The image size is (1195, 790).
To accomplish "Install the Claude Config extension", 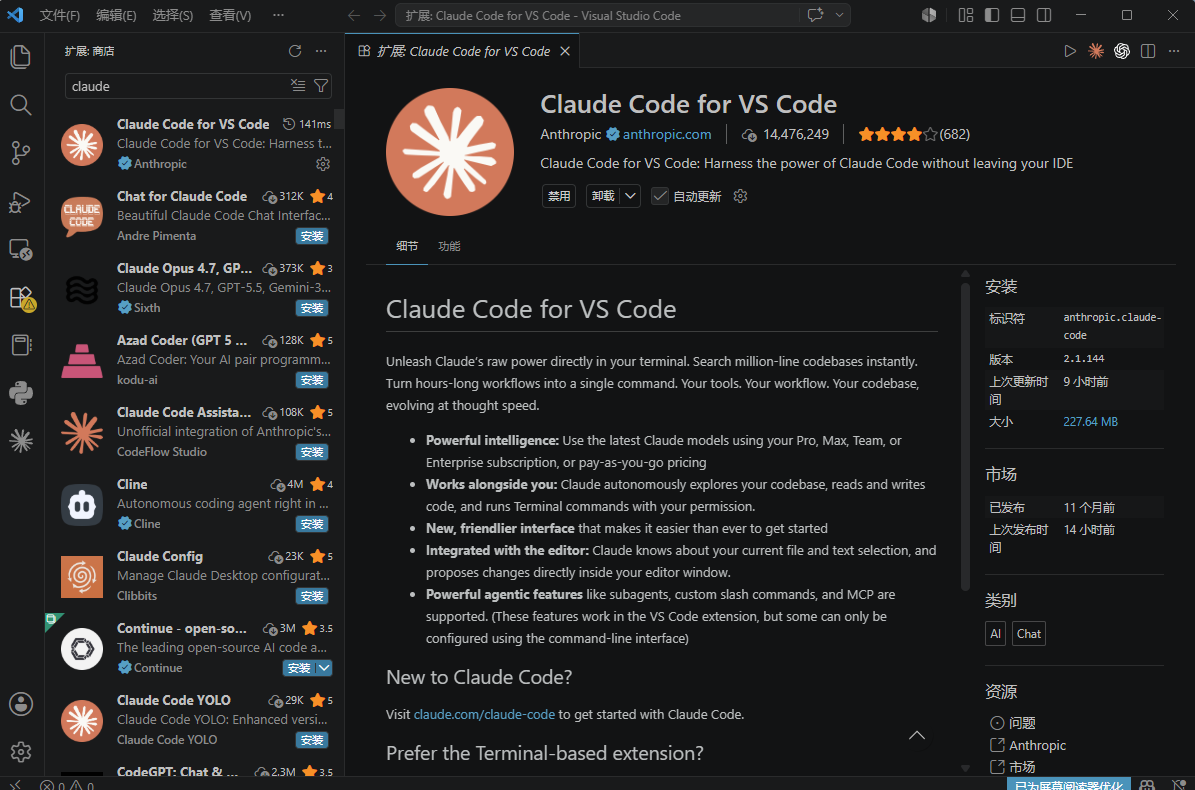I will pos(312,596).
